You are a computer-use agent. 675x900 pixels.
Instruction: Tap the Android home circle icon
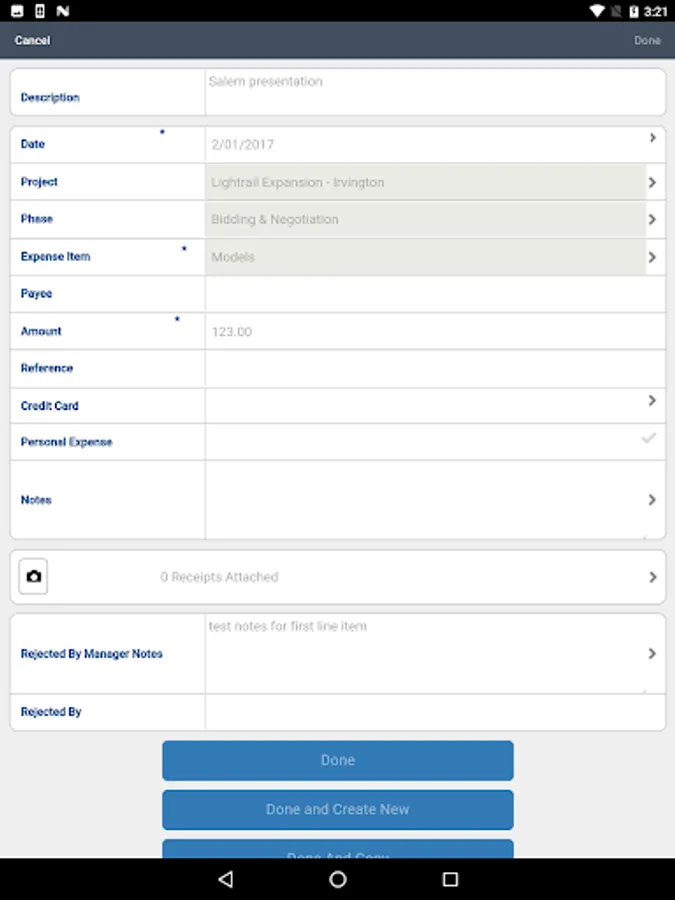point(338,879)
